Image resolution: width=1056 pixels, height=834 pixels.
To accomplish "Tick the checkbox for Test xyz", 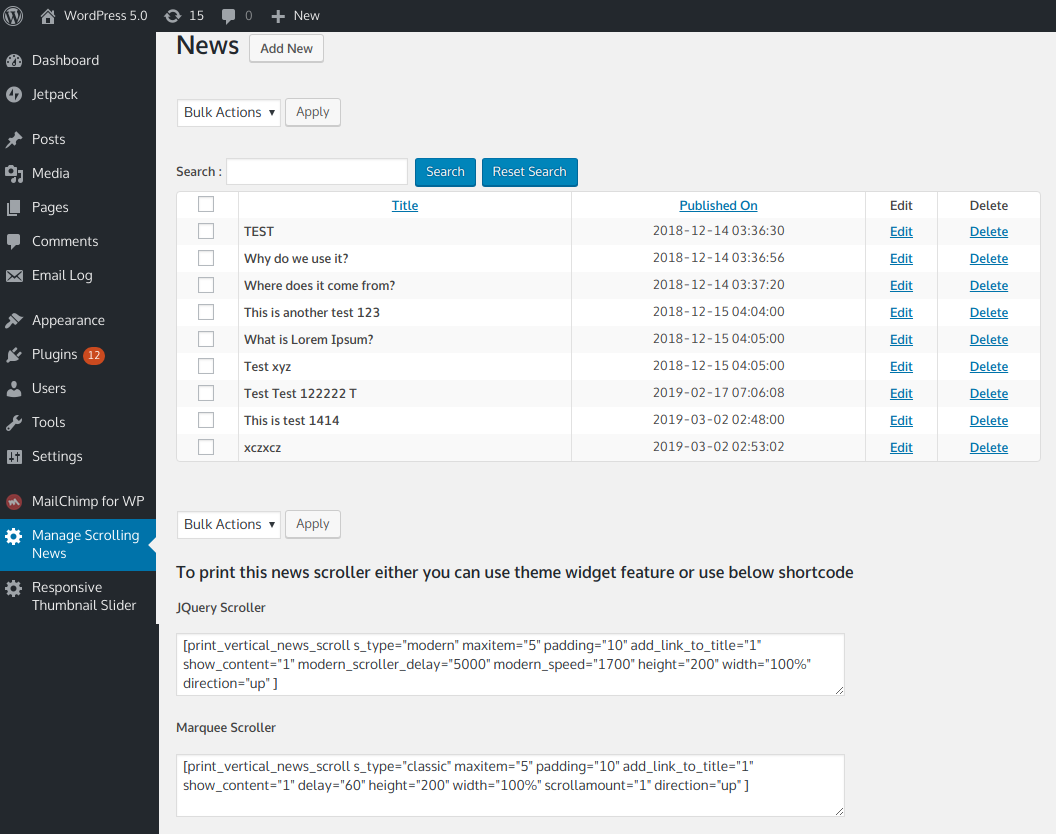I will pyautogui.click(x=206, y=366).
